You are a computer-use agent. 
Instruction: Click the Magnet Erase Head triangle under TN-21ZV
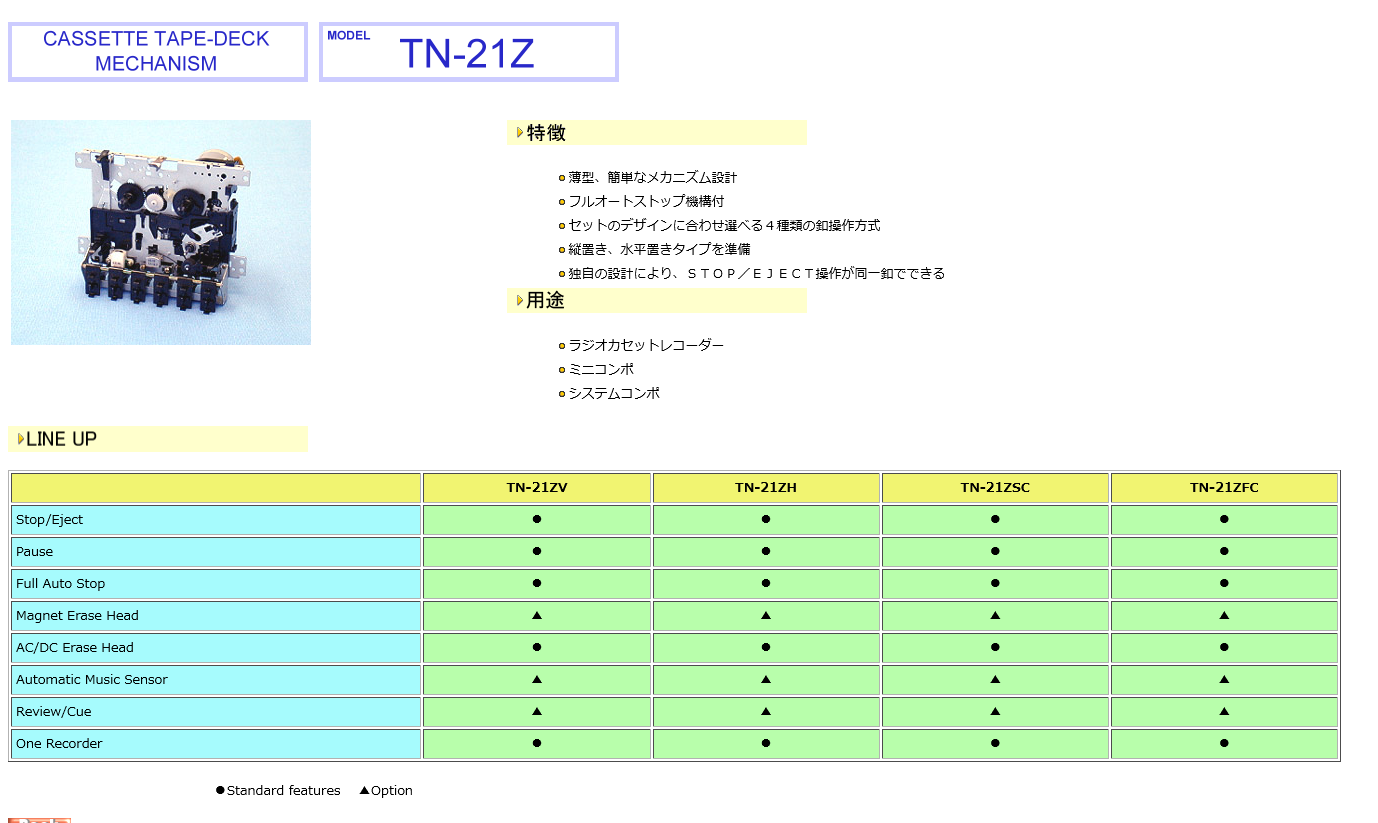coord(537,616)
